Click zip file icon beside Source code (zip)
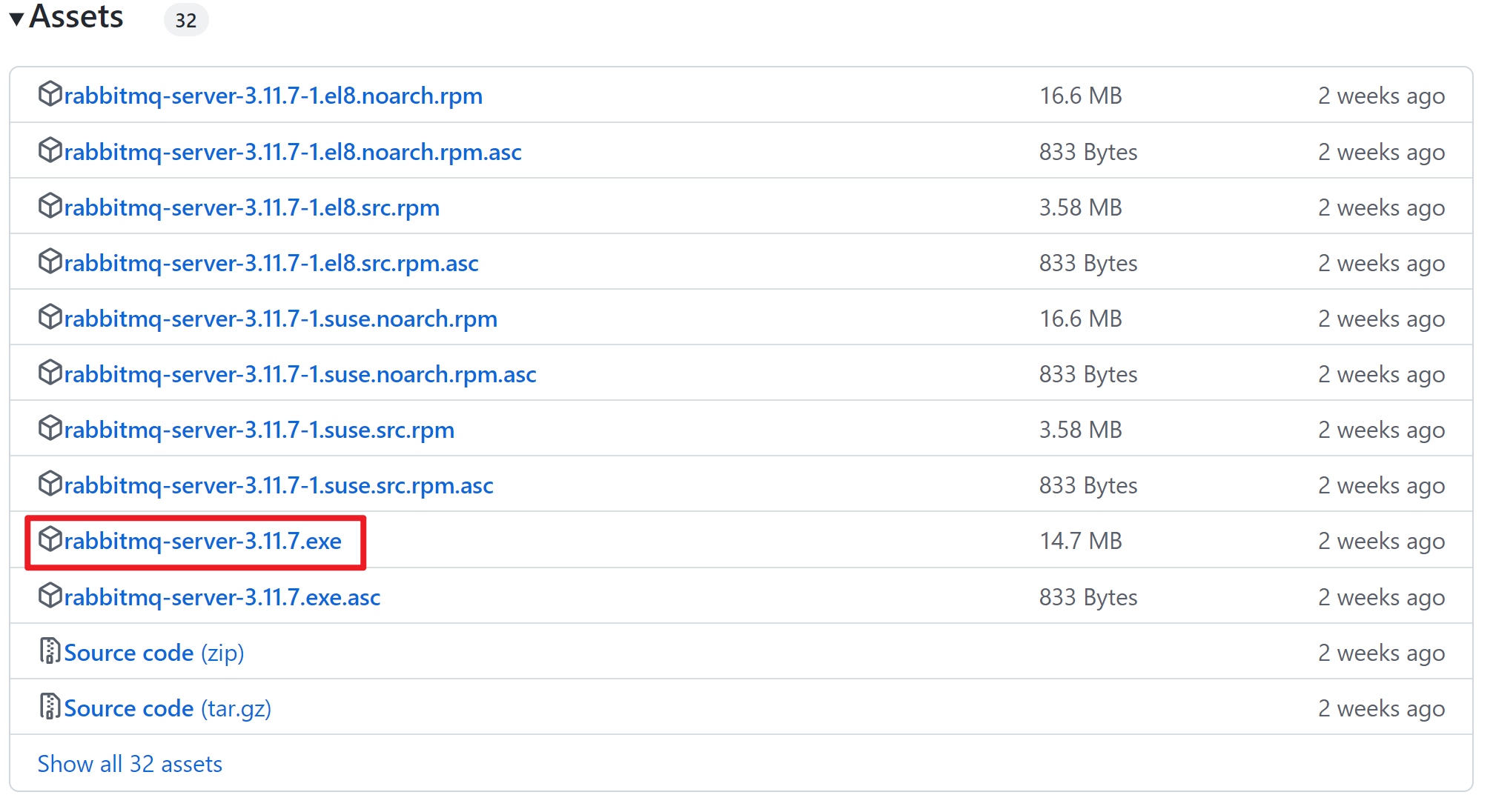The width and height of the screenshot is (1493, 812). pos(50,651)
